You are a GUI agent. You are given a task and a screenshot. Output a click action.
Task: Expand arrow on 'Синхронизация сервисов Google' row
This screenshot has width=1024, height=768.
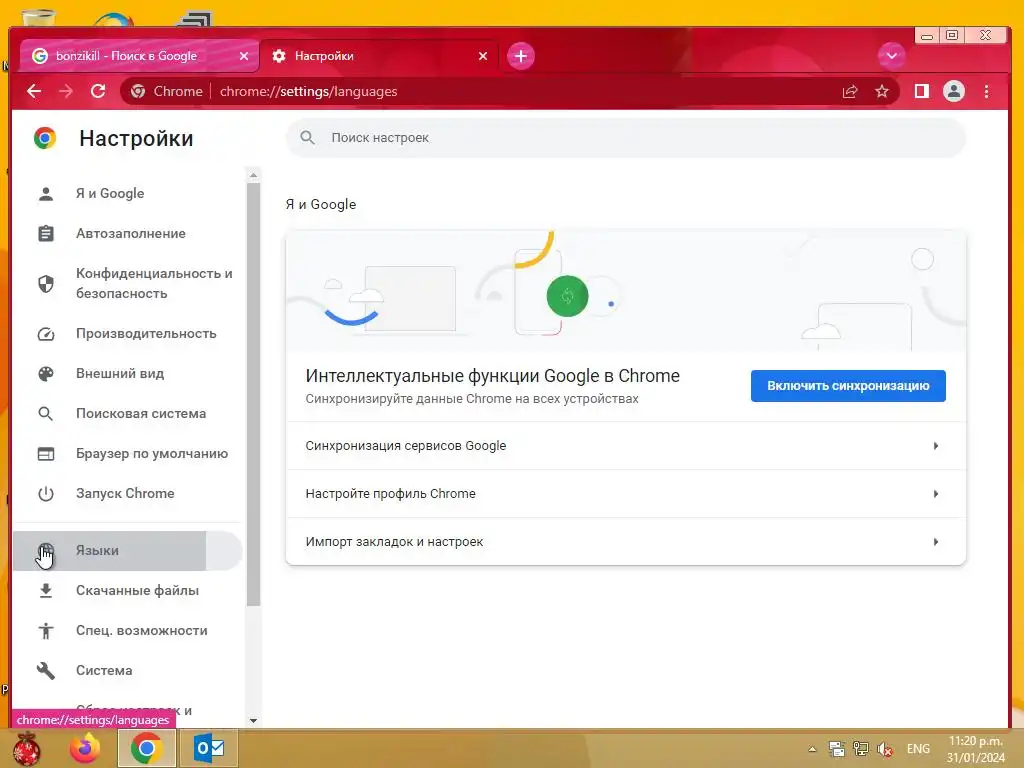click(936, 445)
